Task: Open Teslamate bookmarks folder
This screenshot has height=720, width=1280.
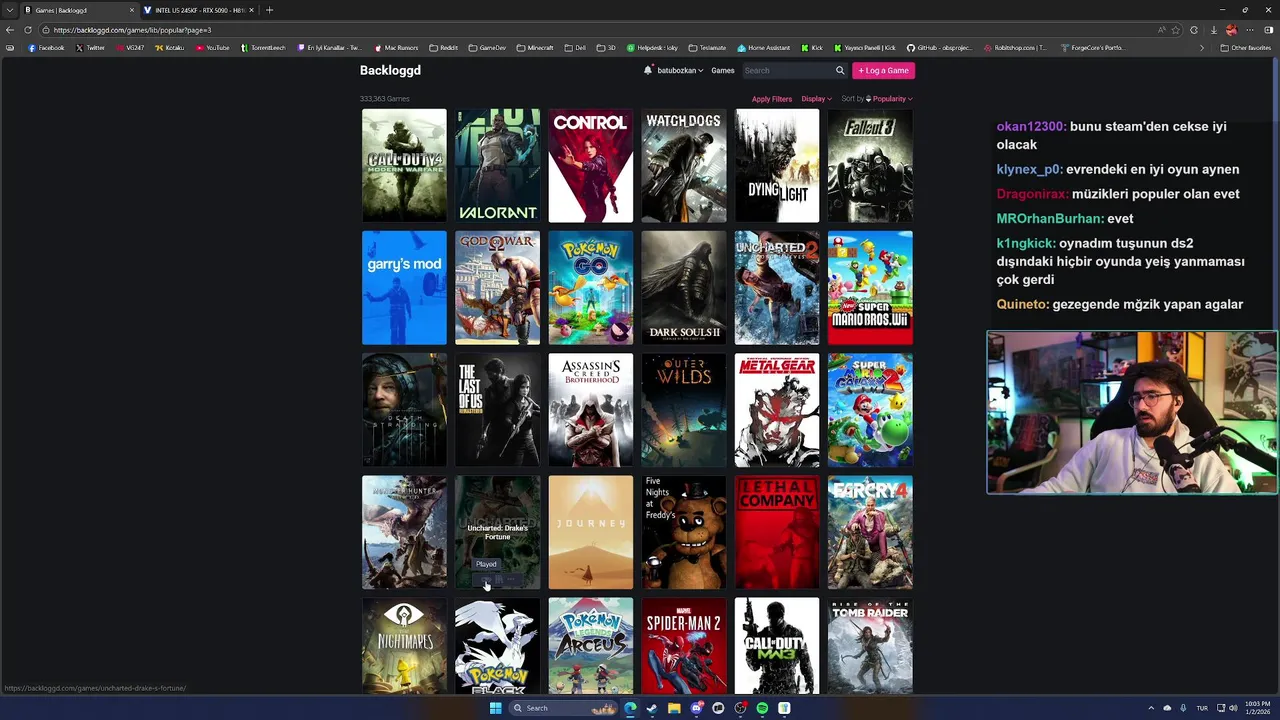Action: tap(707, 47)
